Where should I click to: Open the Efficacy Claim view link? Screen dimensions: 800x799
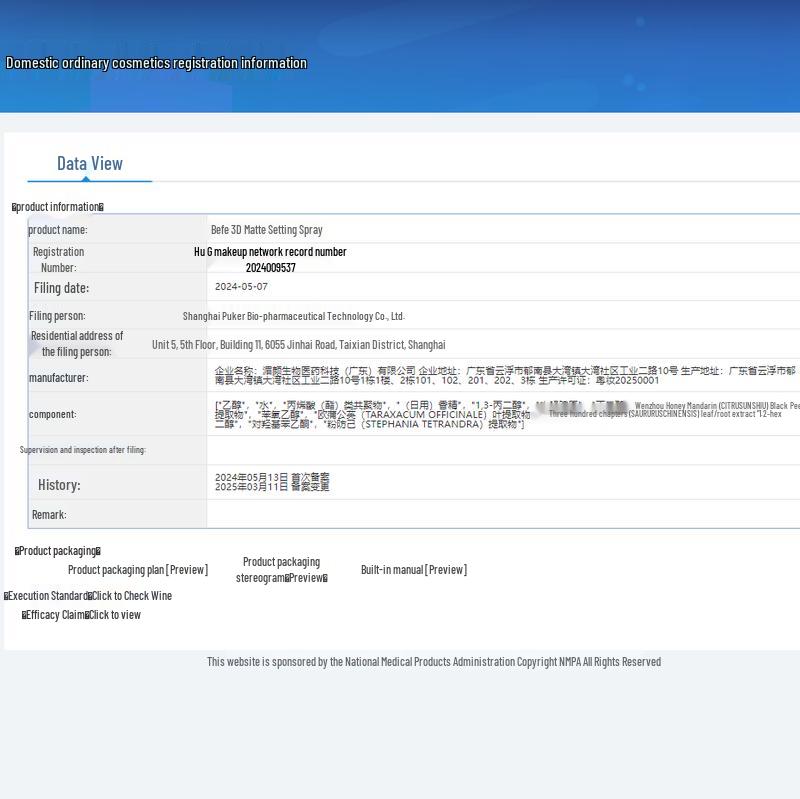click(114, 615)
